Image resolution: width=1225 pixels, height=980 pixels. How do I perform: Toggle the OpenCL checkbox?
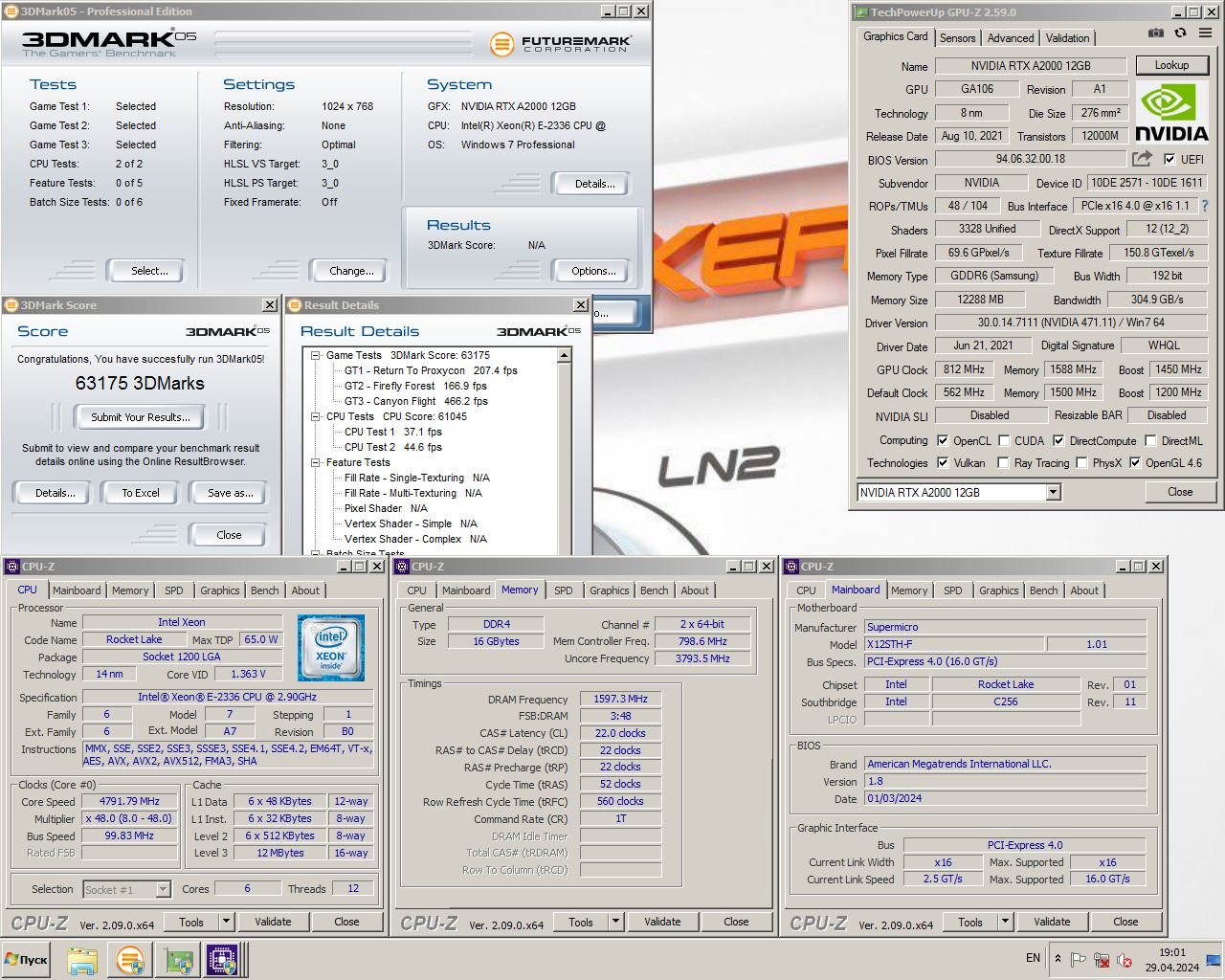click(x=943, y=441)
